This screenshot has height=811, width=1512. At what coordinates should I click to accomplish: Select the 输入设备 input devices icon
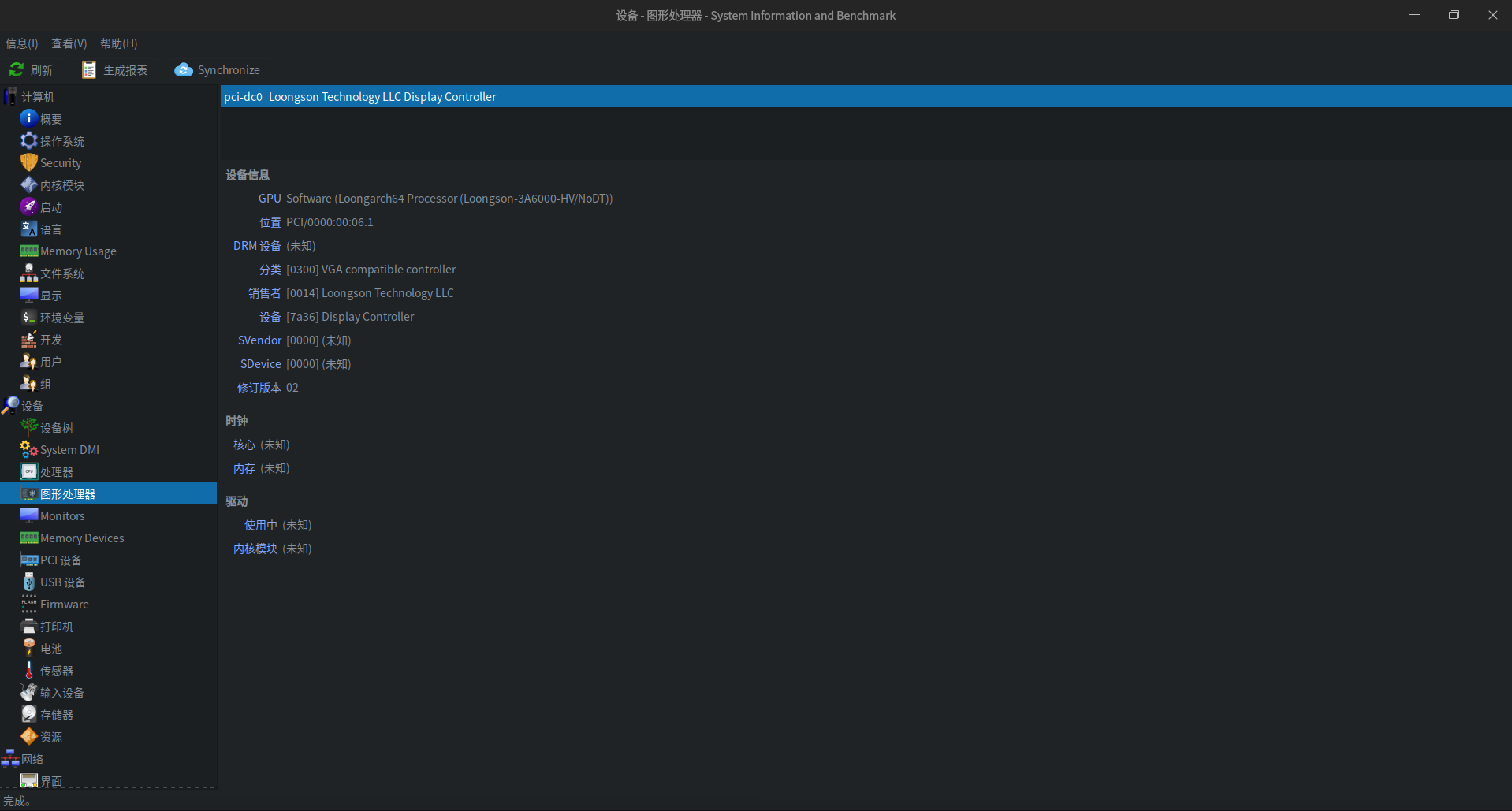click(x=28, y=692)
